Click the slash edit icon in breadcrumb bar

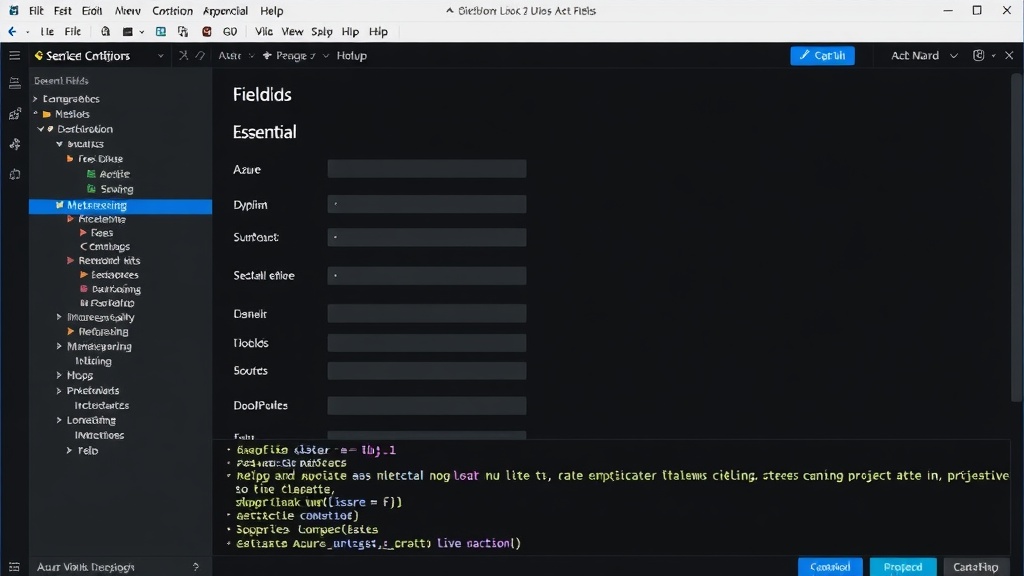coord(200,56)
